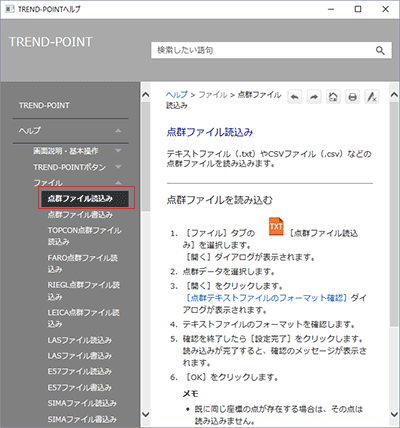Expand the 画面説明・基本操作 section arrow
Image resolution: width=400 pixels, height=428 pixels.
118,151
